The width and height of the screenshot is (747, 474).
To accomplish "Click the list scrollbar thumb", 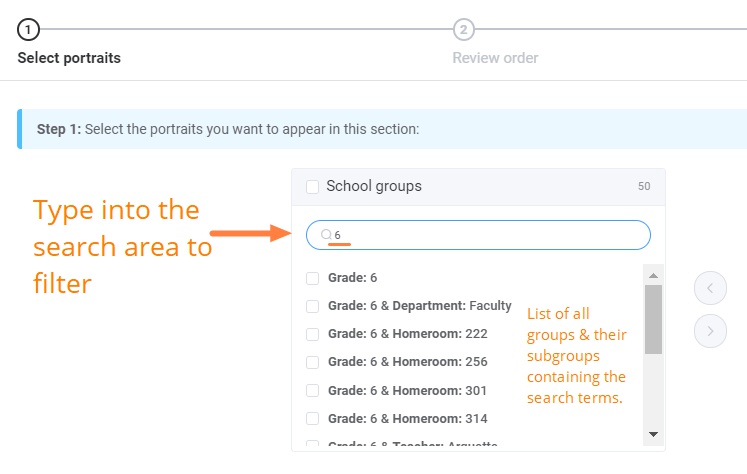I will coord(653,320).
